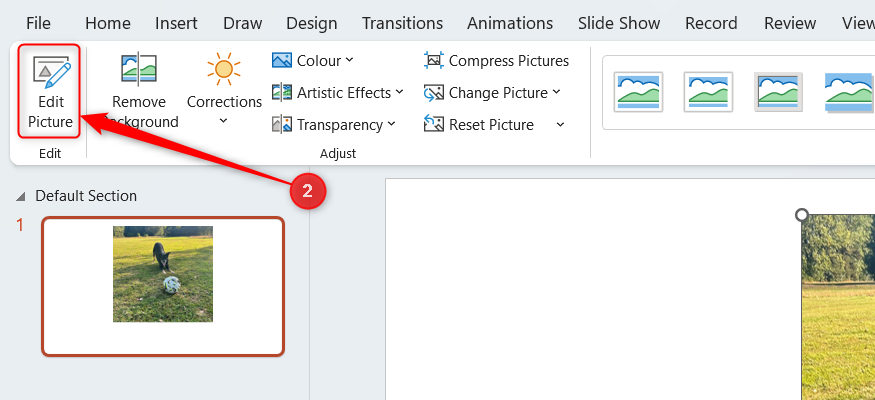Click the dog picture on the slide canvas

point(838,307)
